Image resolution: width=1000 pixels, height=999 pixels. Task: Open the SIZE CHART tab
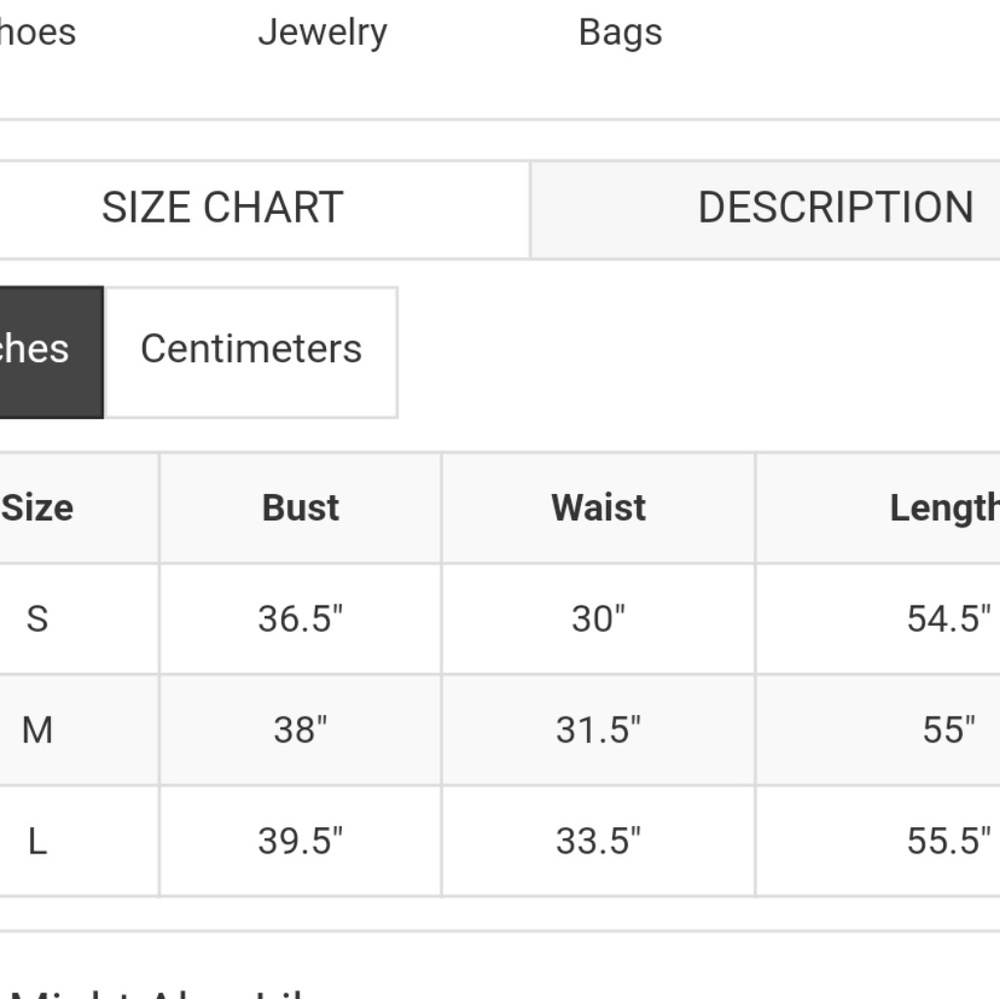(x=221, y=207)
